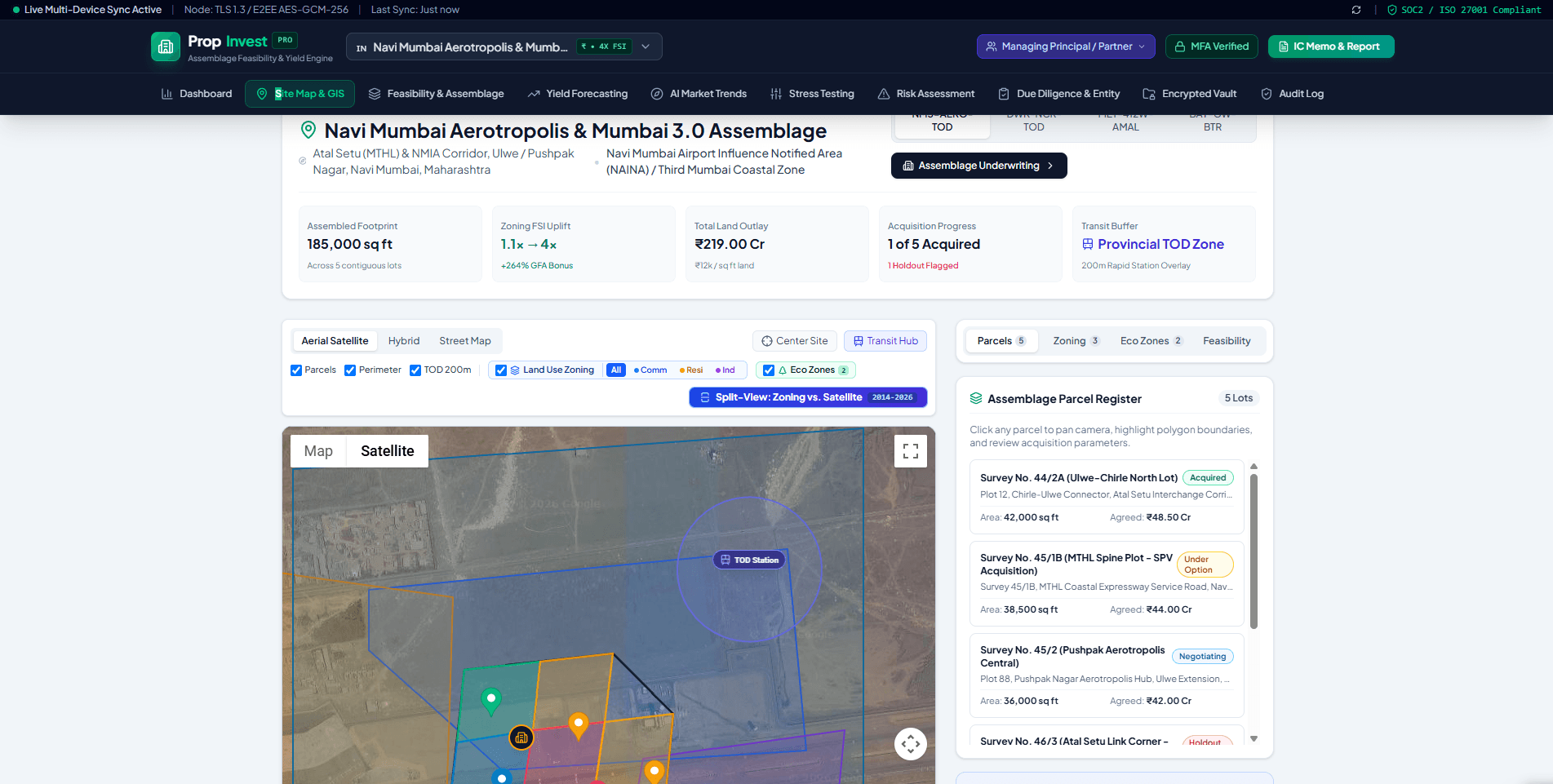1553x784 pixels.
Task: Filter zoning by Resi color chip
Action: tap(691, 370)
